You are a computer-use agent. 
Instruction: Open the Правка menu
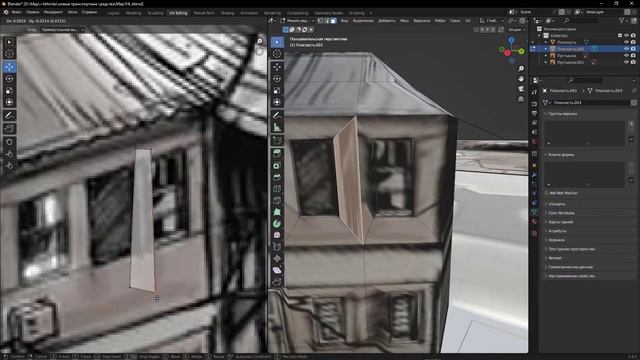pos(33,12)
